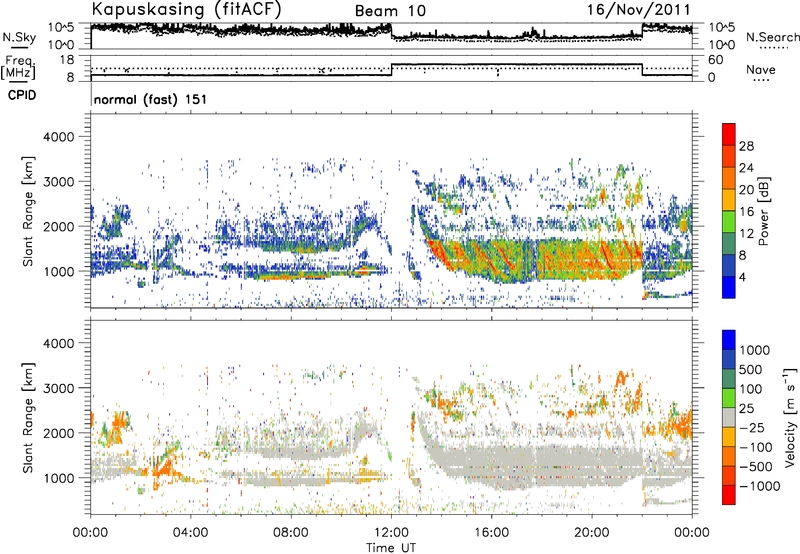Click the "N.Search" legend label
This screenshot has height=554, width=800.
(x=772, y=37)
